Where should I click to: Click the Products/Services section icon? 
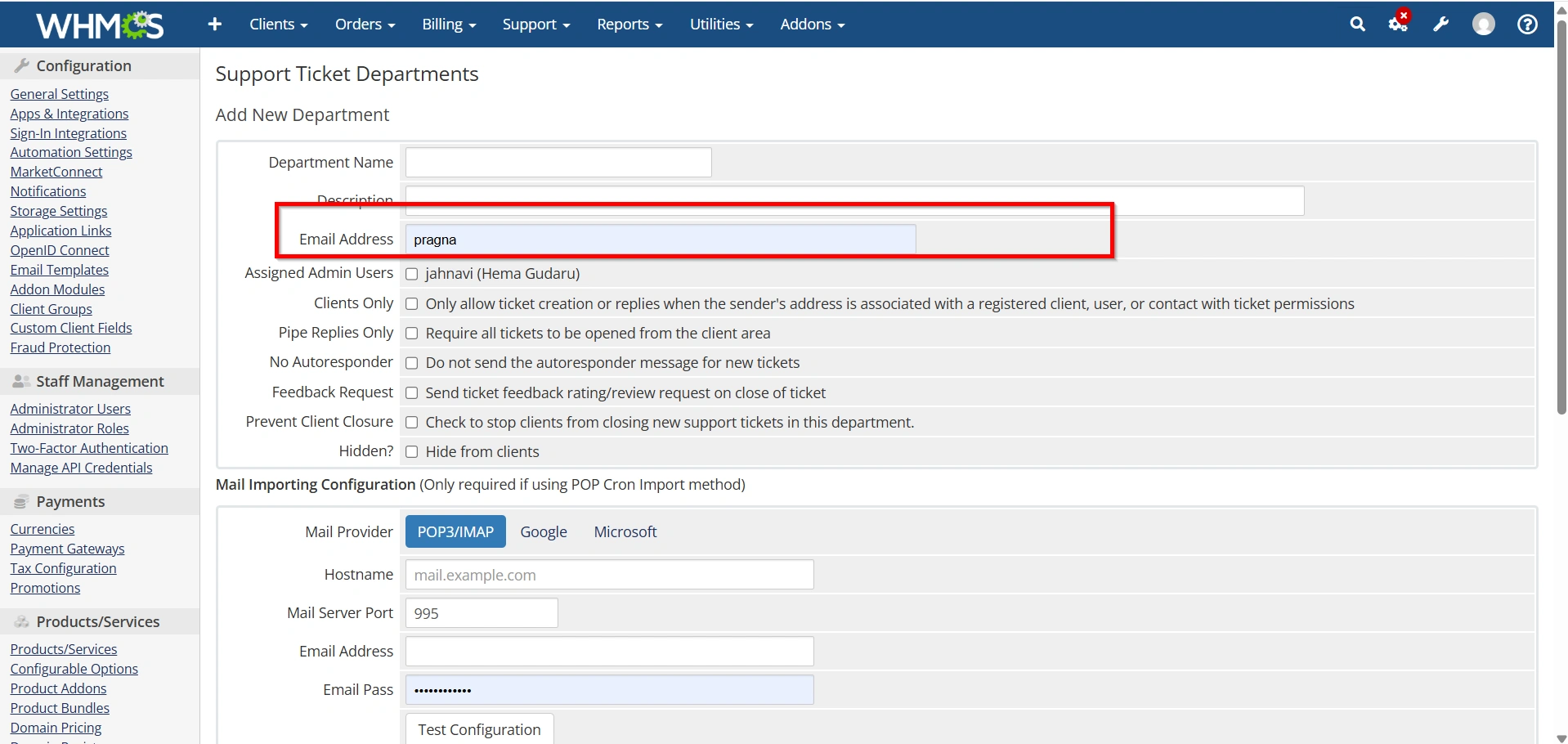pyautogui.click(x=22, y=621)
